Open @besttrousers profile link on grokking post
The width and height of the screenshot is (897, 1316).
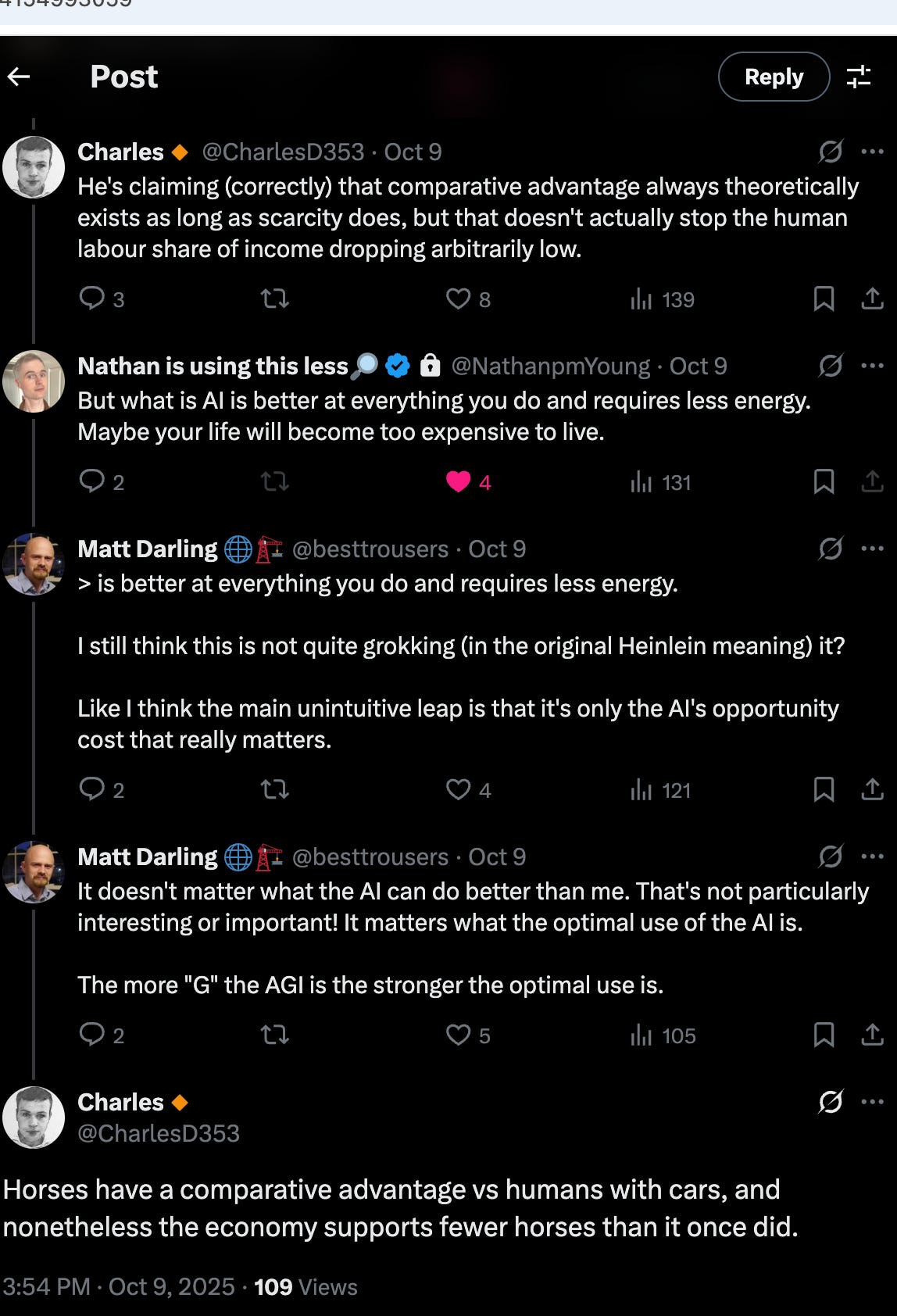point(370,549)
